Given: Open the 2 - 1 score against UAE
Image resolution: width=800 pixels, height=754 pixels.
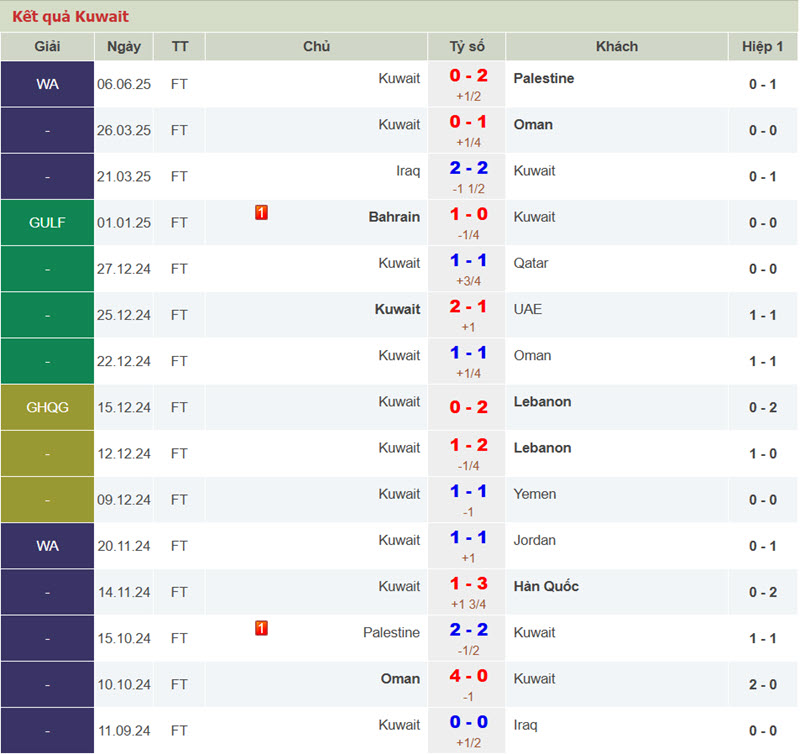Looking at the screenshot, I should [468, 307].
